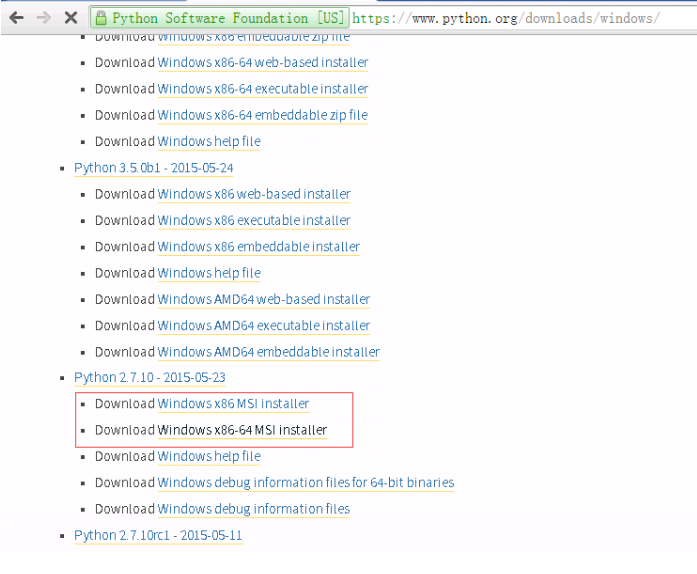
Task: Click the browser back arrow
Action: coord(16,18)
